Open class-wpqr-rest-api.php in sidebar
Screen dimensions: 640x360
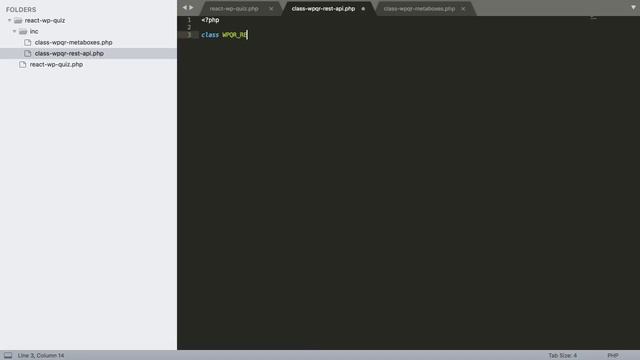[69, 53]
